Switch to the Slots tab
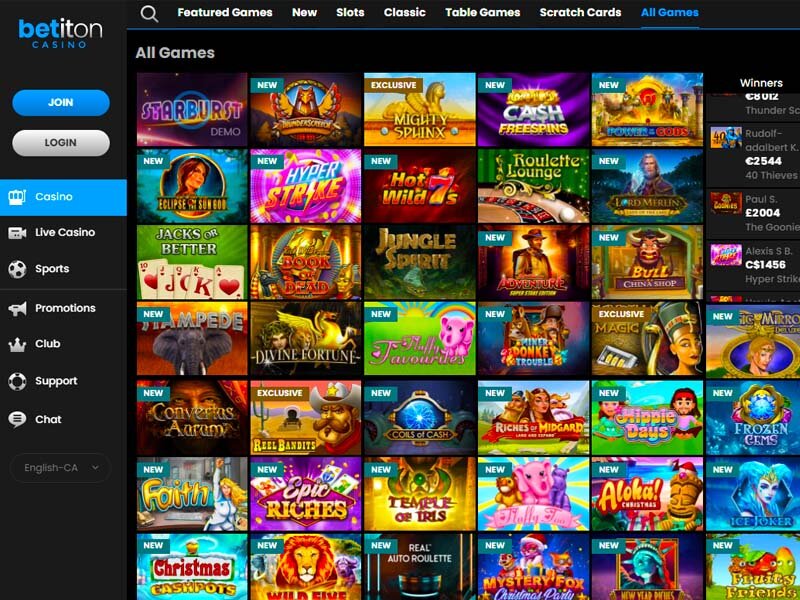 (350, 13)
